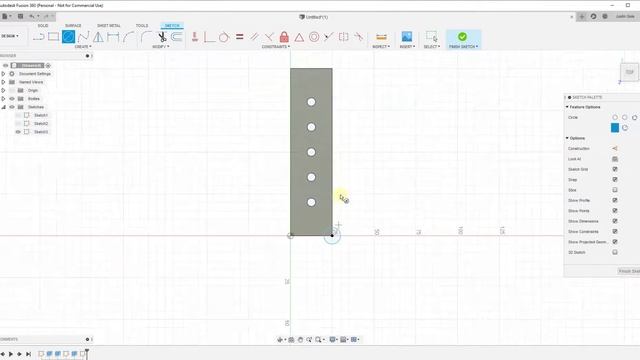Screen dimensions: 640x360
Task: Click the active Circle tool icon
Action: pyautogui.click(x=69, y=37)
